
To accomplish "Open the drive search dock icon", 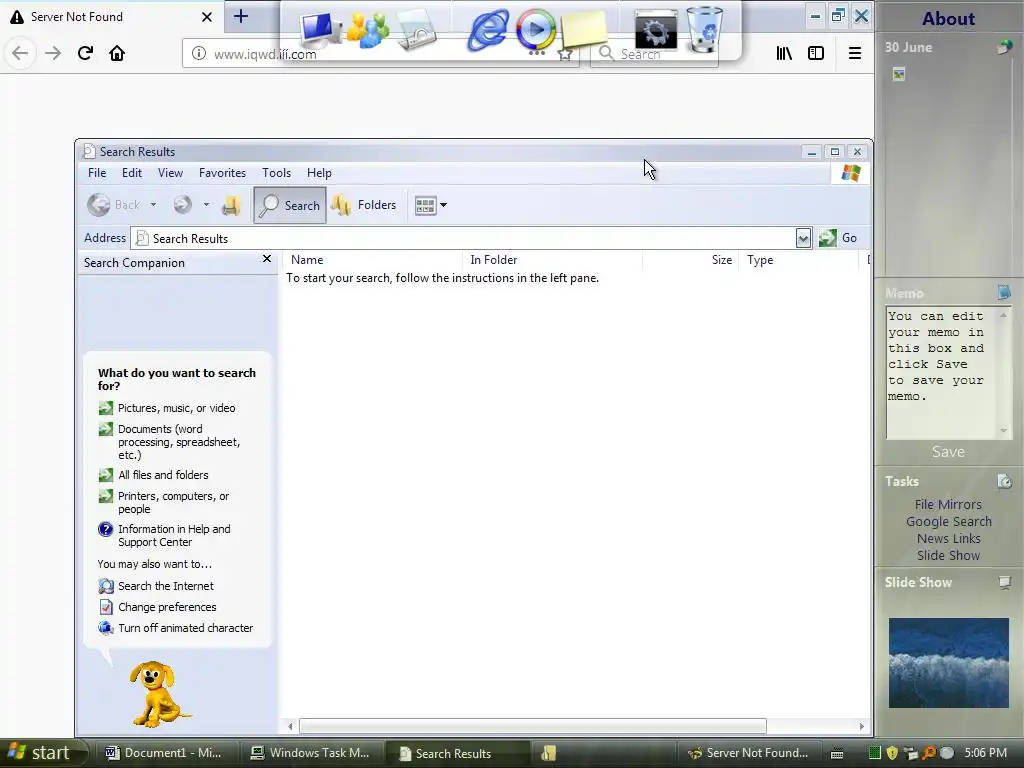I will (417, 30).
